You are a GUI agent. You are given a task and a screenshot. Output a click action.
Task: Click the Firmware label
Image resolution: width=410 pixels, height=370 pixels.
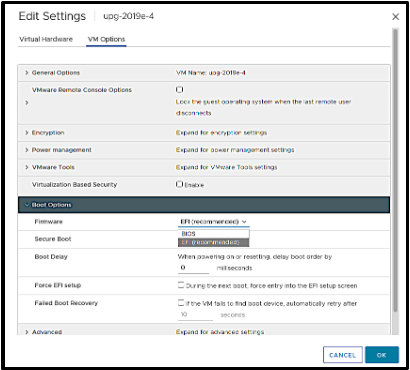pos(48,222)
